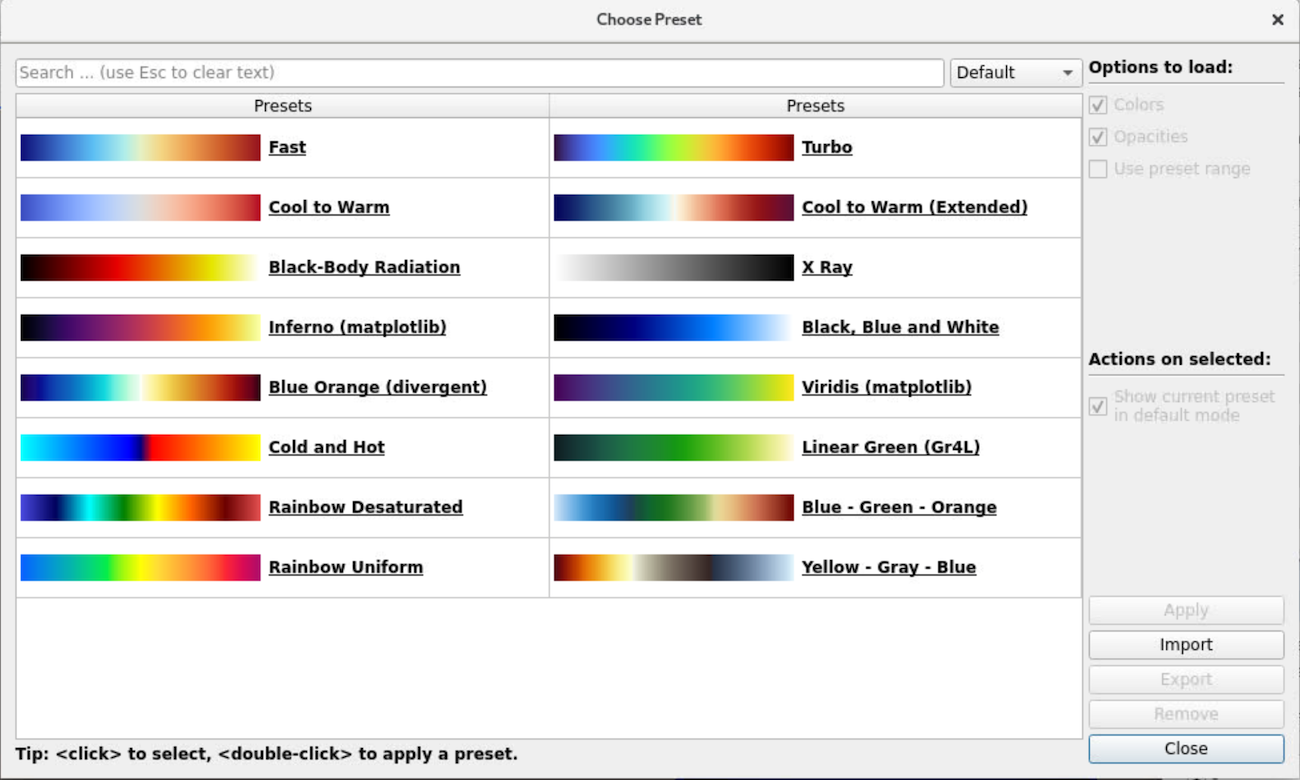Toggle the Opacities checkbox
Image resolution: width=1300 pixels, height=780 pixels.
click(x=1098, y=137)
